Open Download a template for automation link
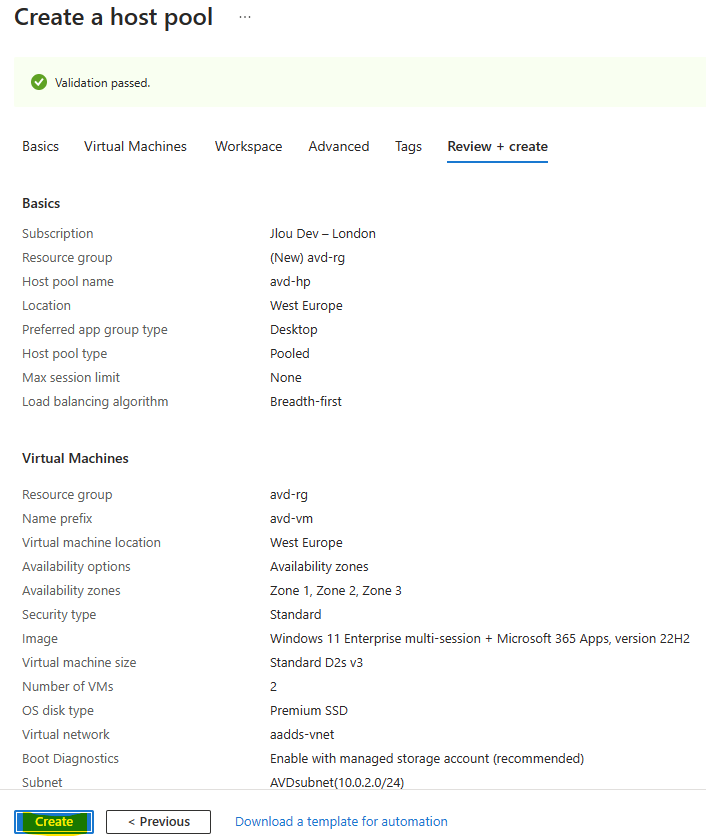This screenshot has width=706, height=837. [341, 822]
